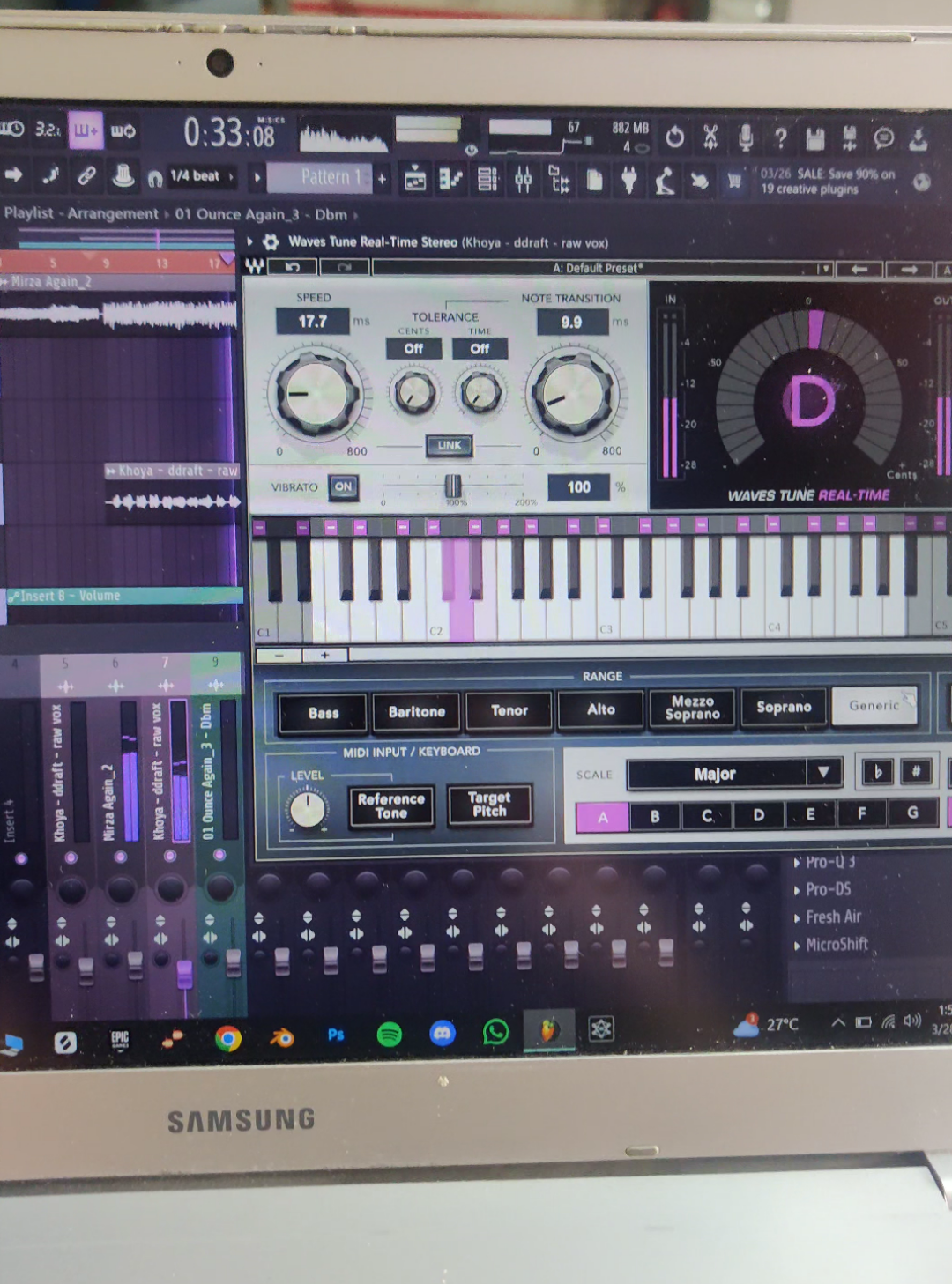Select the Soprano range
The width and height of the screenshot is (952, 1284).
tap(784, 707)
